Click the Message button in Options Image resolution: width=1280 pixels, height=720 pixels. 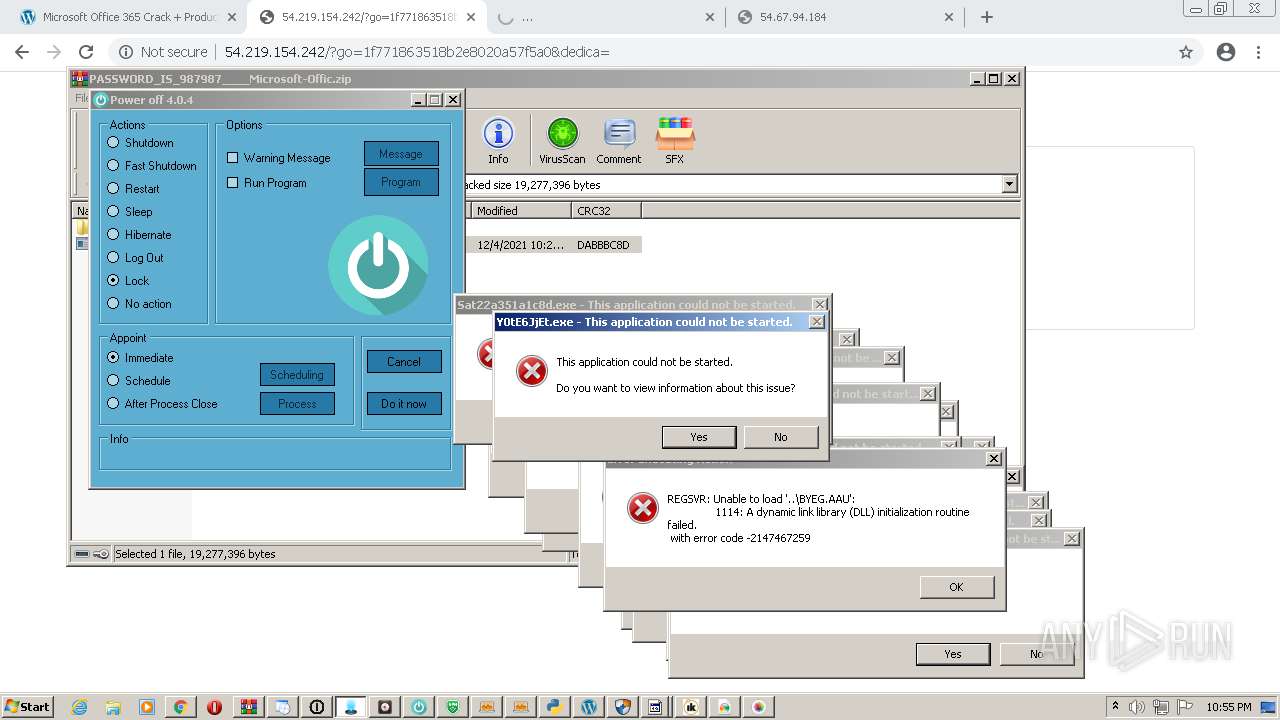[x=401, y=154]
